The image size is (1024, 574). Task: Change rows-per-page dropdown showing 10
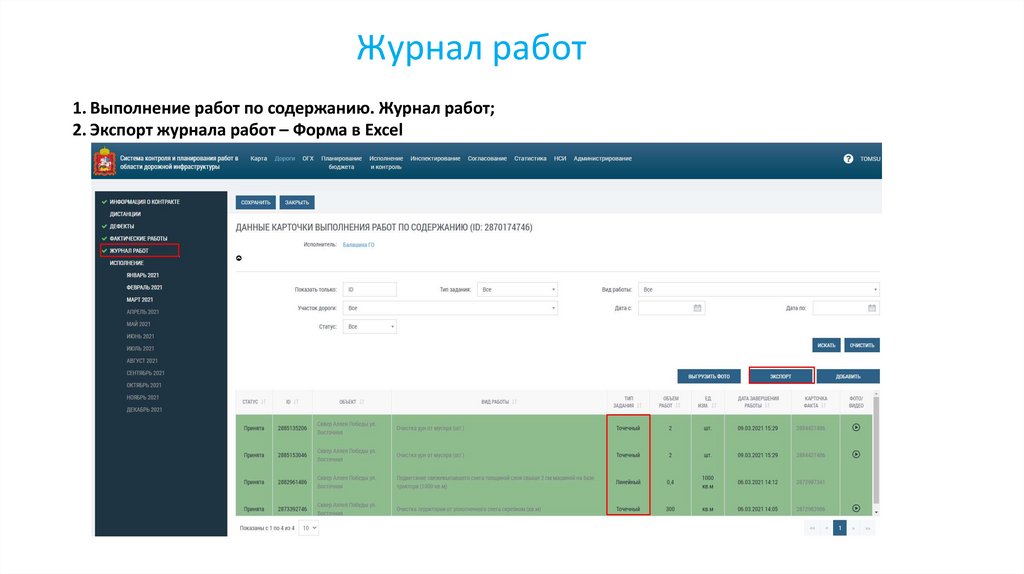308,528
